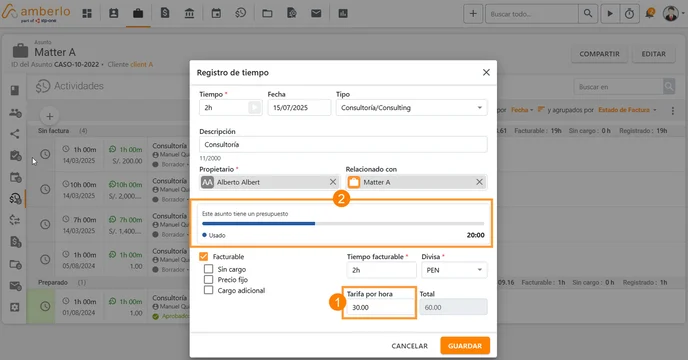Click the magnifier search icon in top bar

pos(588,14)
